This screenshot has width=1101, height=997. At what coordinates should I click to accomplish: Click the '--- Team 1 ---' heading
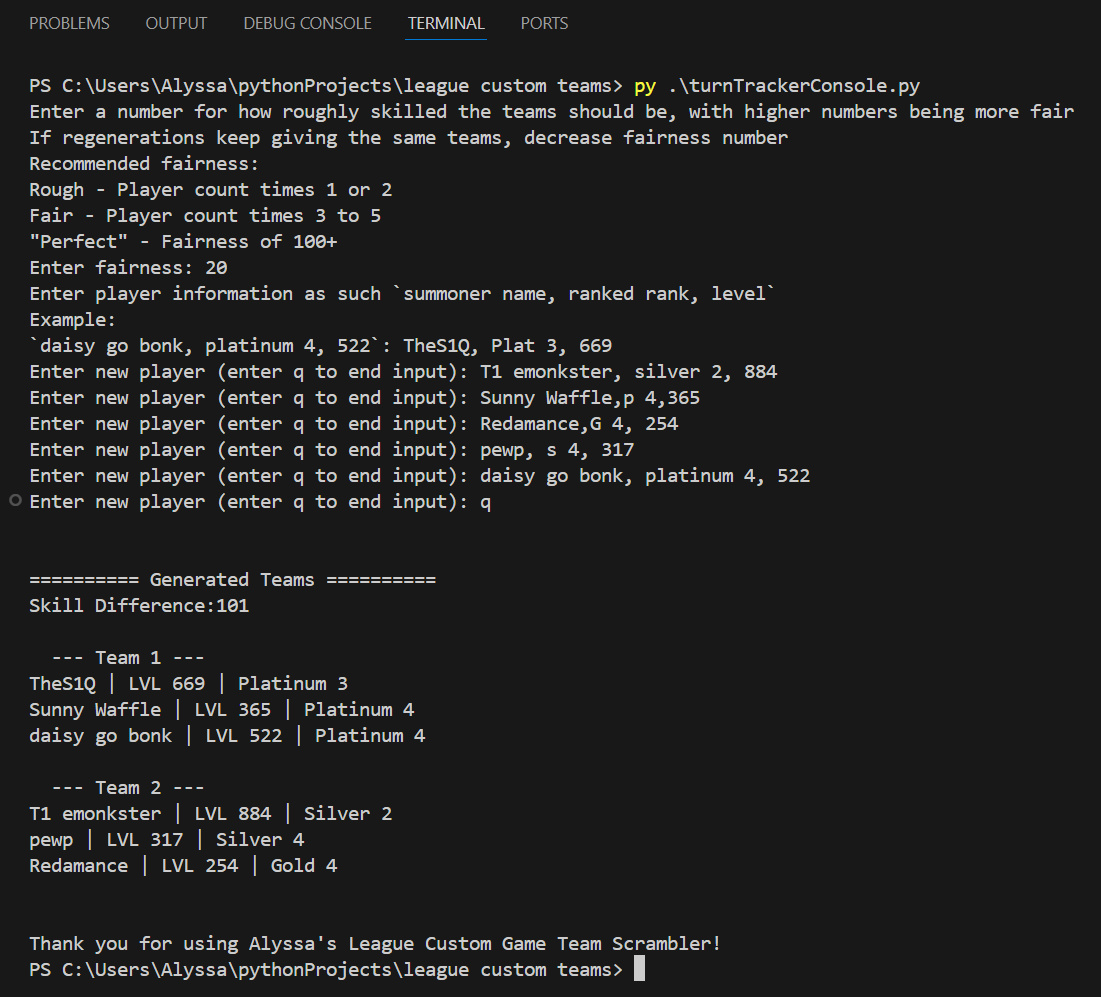click(128, 657)
